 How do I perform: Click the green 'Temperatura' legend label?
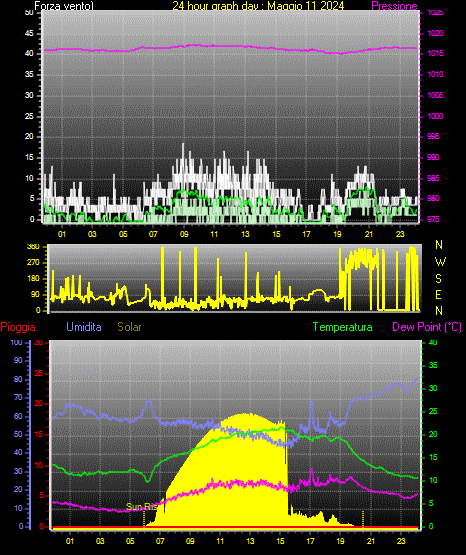coord(343,327)
